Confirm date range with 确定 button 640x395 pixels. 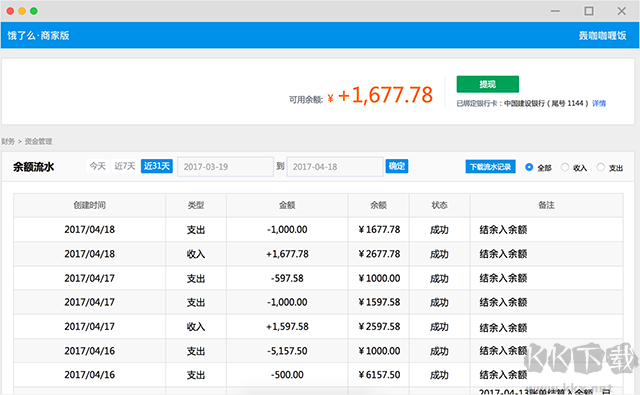397,166
